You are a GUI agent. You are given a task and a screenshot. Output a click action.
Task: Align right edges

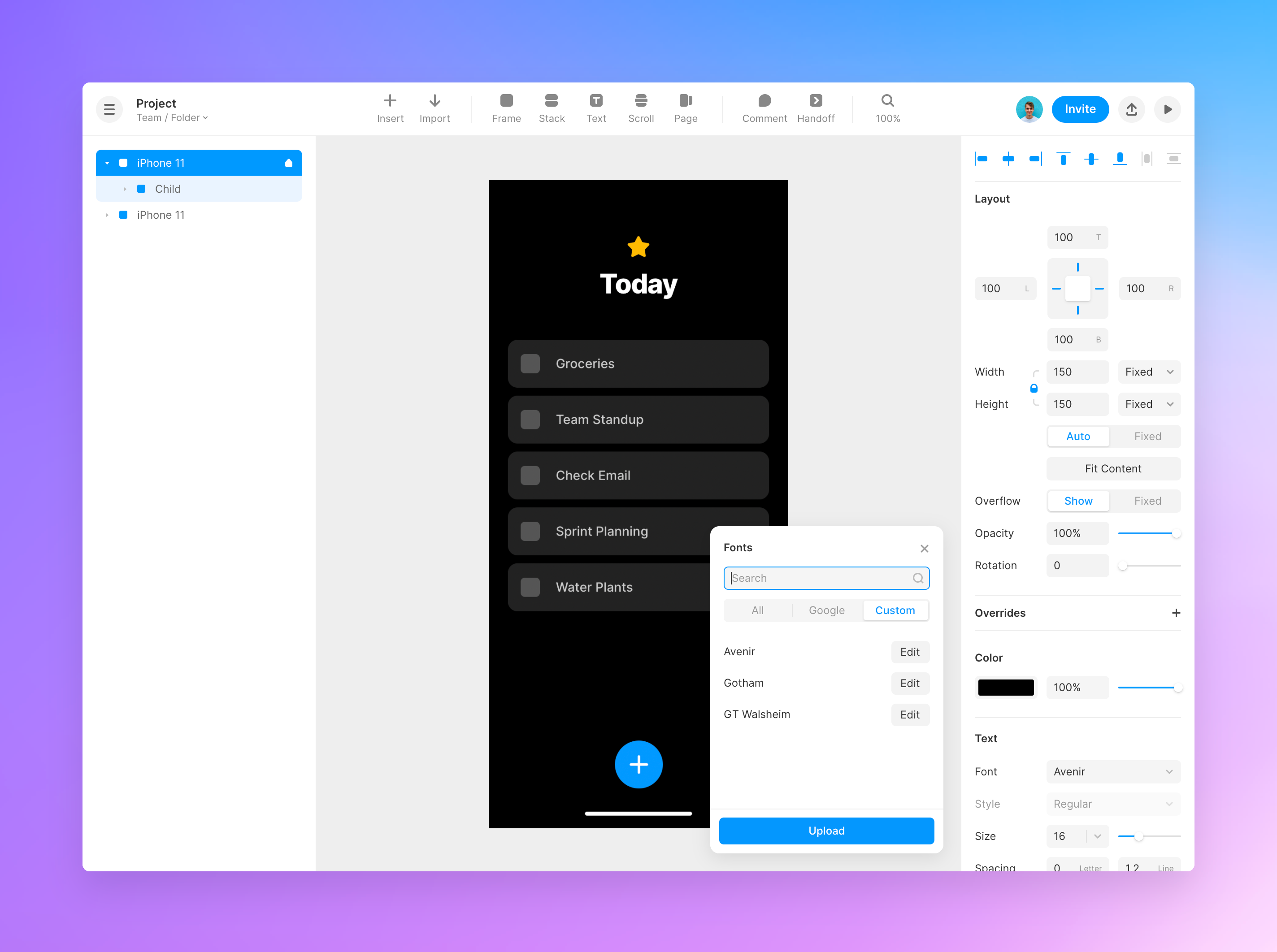[1035, 159]
